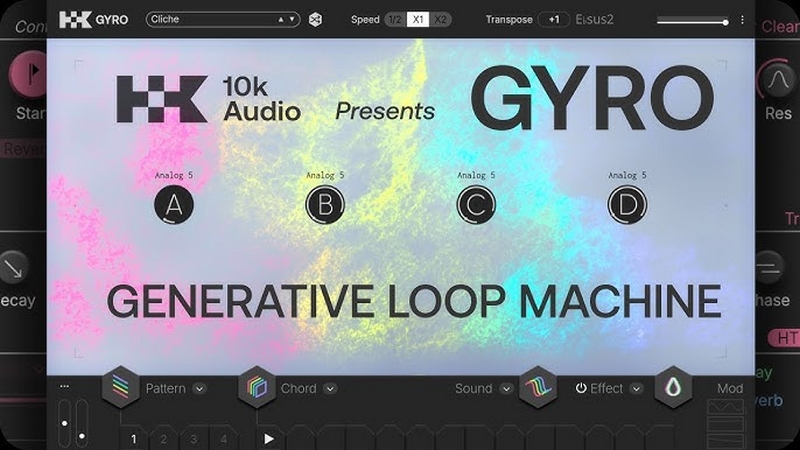Click the Analog 5 label above track C
Viewport: 800px width, 450px height.
[x=476, y=175]
